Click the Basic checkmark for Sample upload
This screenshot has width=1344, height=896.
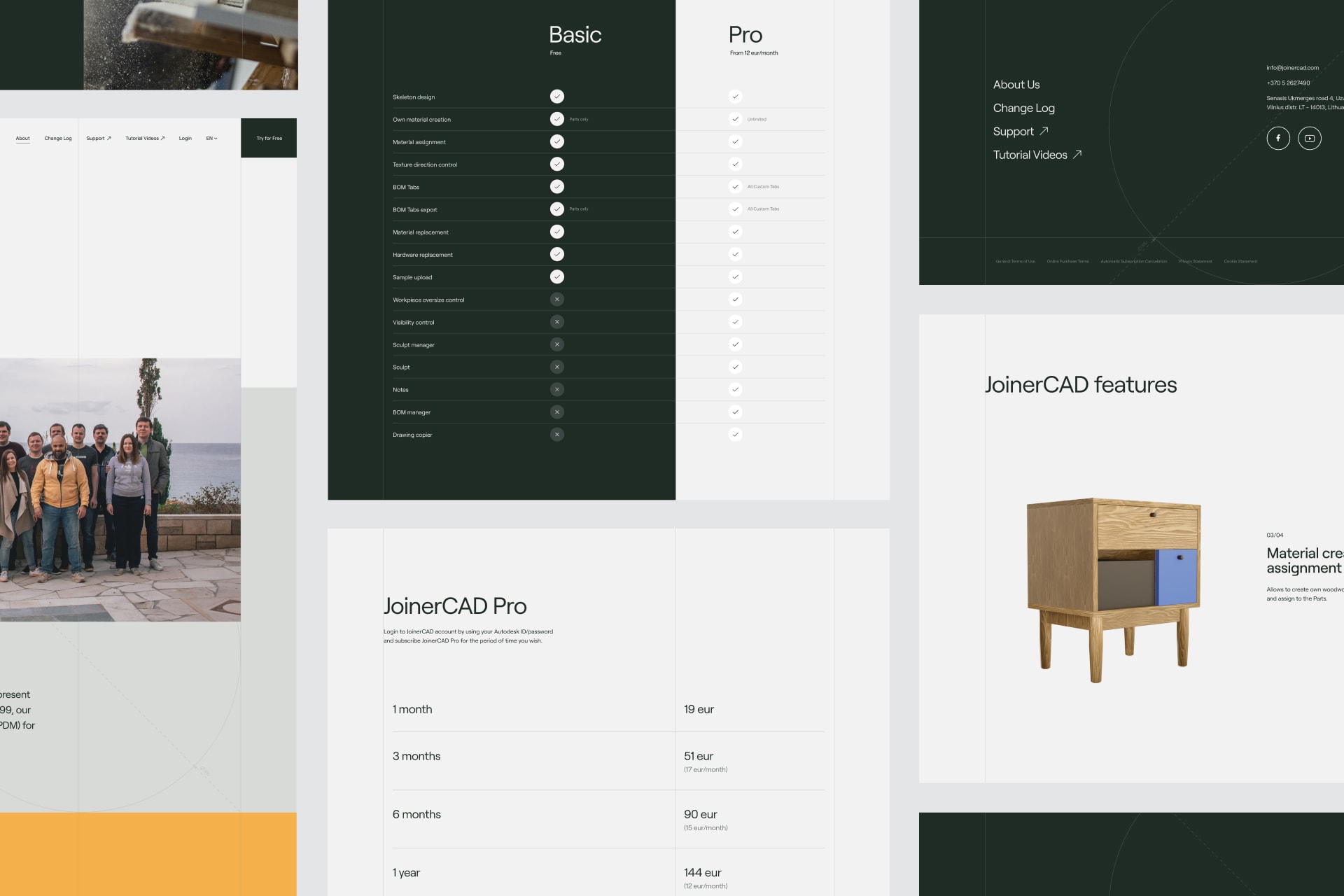[x=557, y=276]
